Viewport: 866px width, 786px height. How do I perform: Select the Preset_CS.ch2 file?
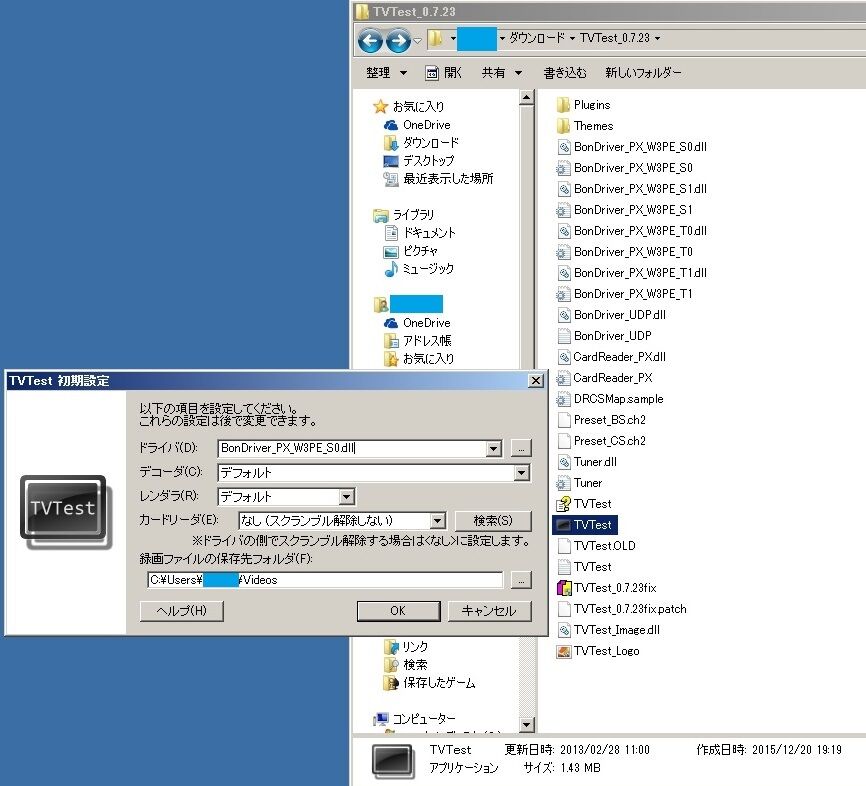[601, 440]
